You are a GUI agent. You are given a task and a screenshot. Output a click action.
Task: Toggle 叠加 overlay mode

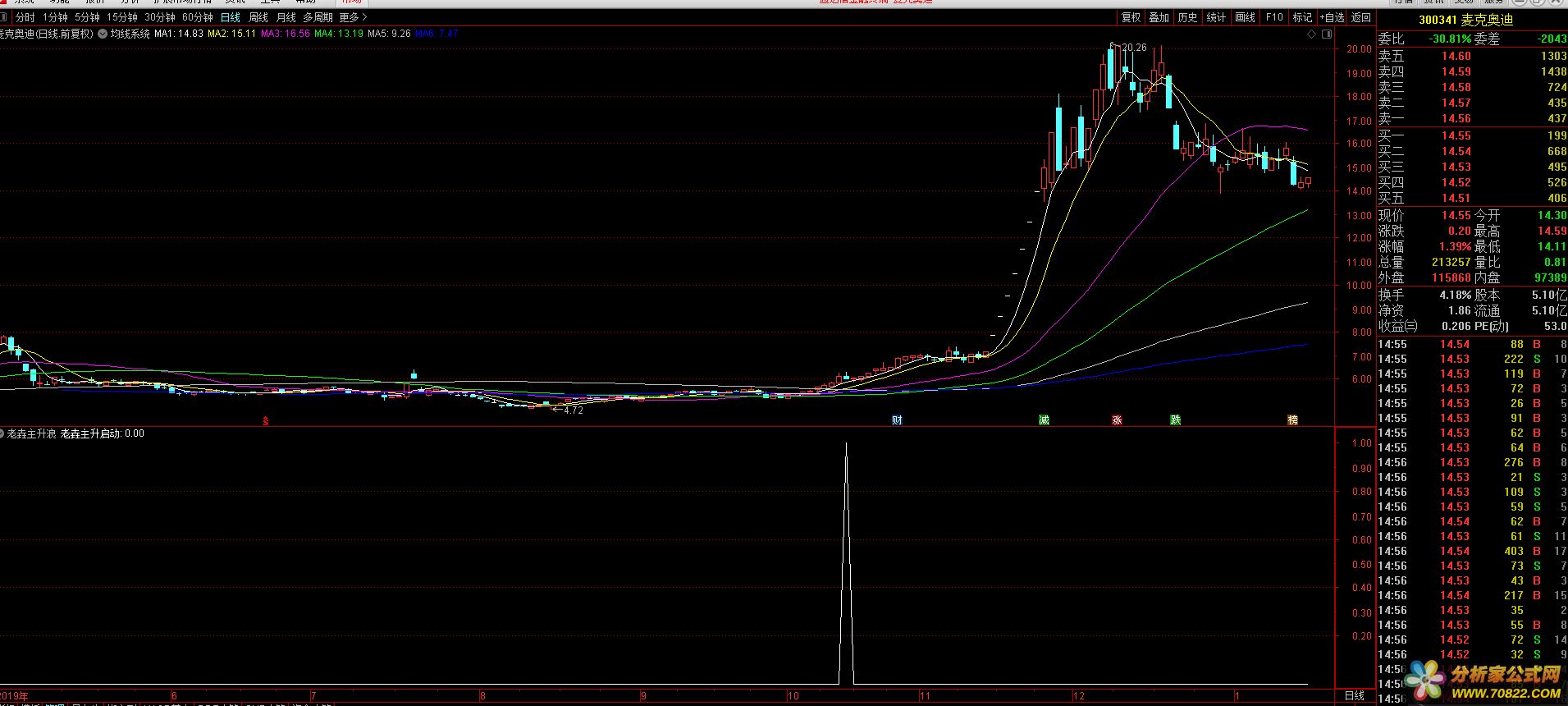1159,17
